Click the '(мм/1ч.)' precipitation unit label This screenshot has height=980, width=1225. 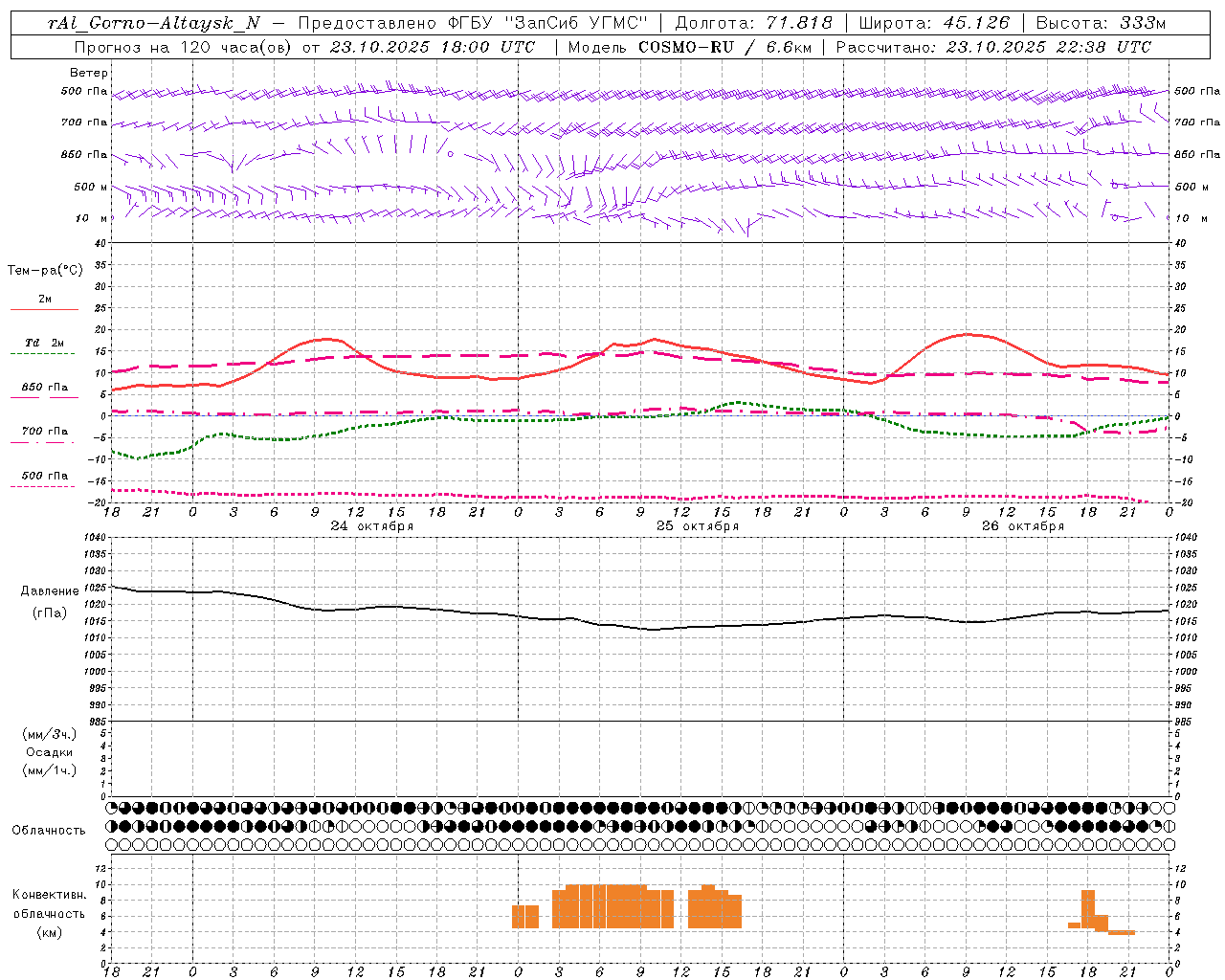click(x=49, y=770)
